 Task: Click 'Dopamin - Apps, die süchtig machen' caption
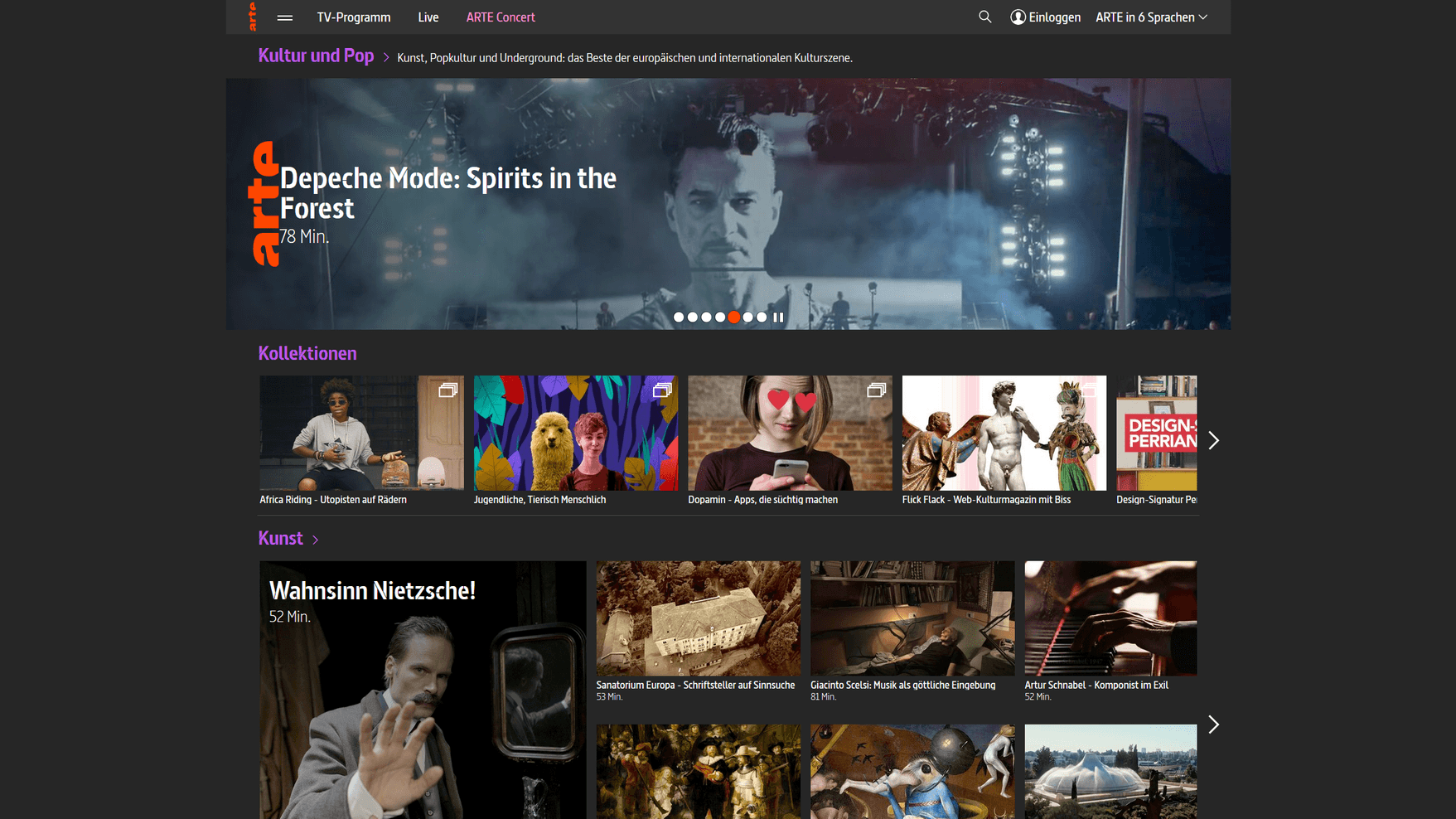(x=762, y=500)
